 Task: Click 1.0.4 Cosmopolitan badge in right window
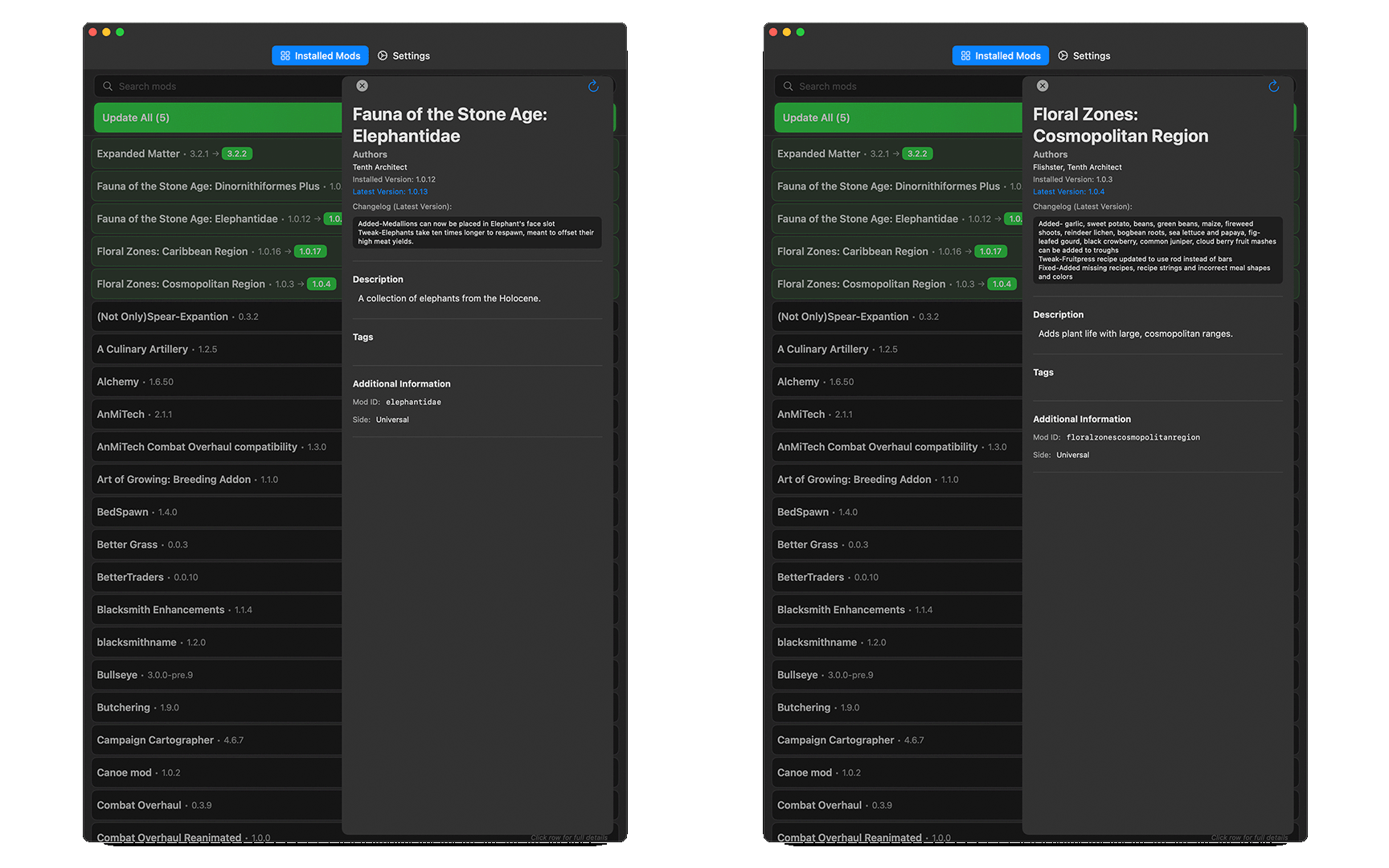(x=1002, y=284)
